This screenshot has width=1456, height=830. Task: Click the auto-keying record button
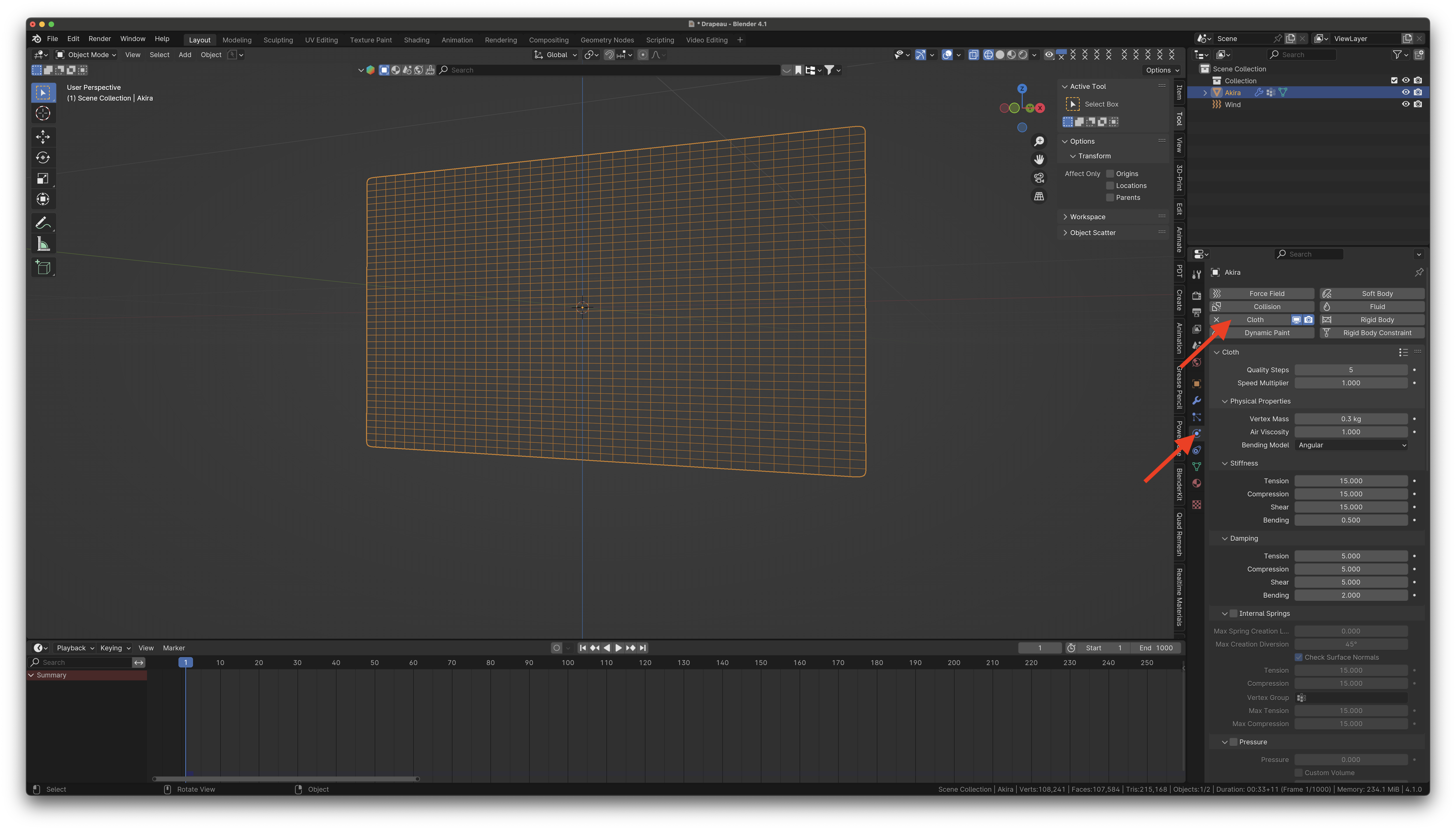pos(556,648)
